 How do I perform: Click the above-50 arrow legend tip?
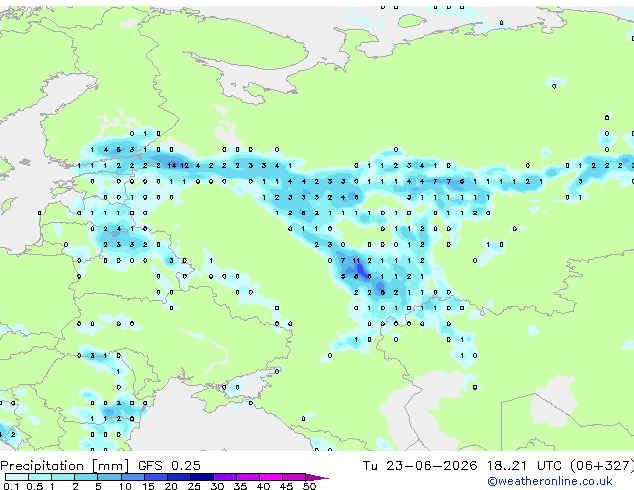317,477
